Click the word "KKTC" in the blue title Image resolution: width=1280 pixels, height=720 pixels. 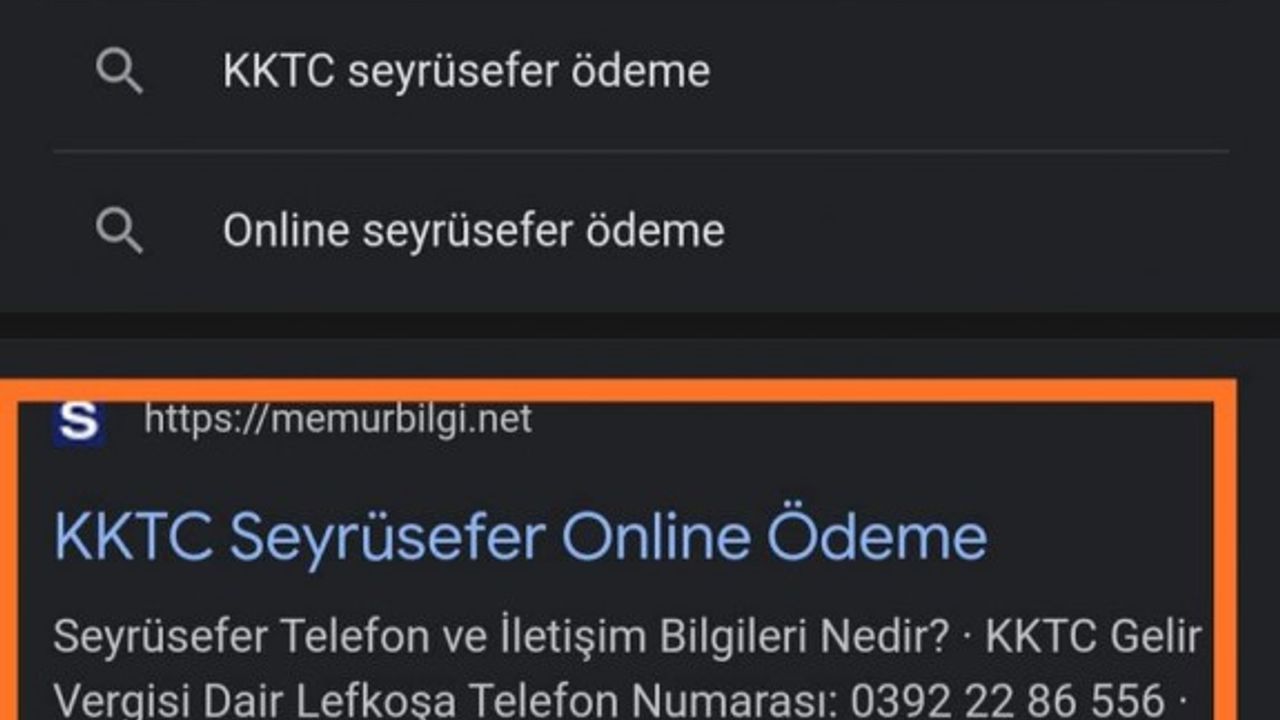(x=132, y=537)
